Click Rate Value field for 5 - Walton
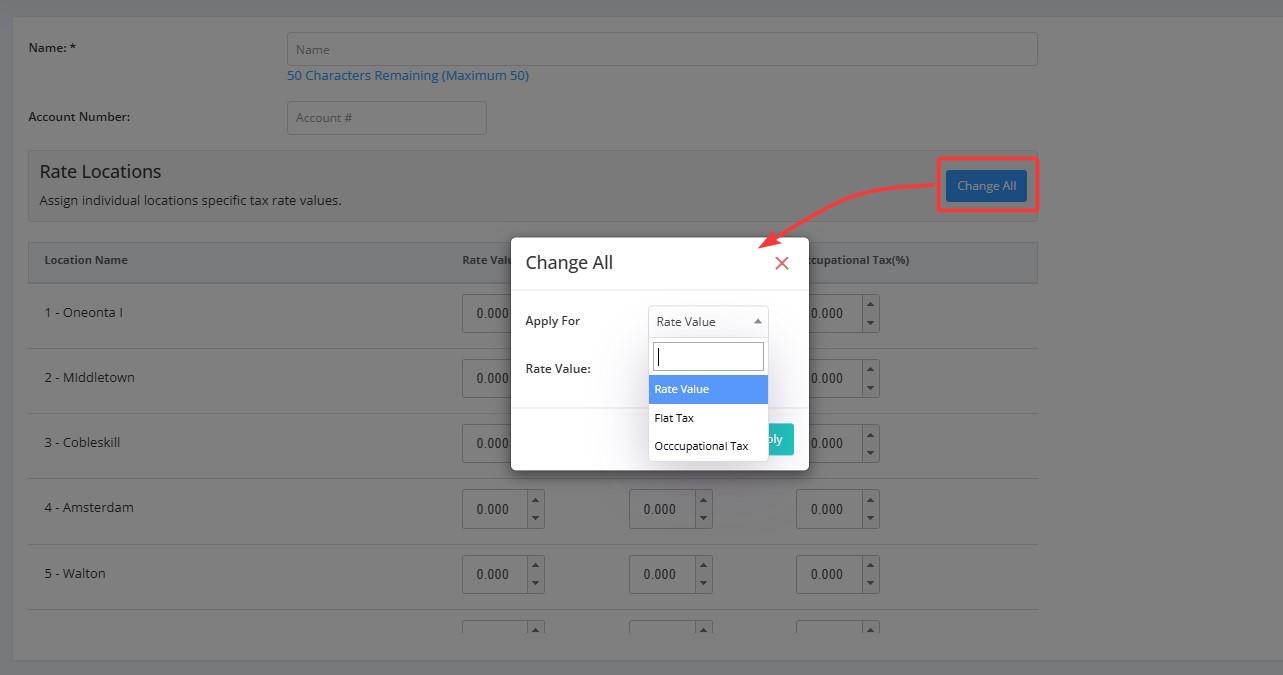The width and height of the screenshot is (1283, 675). click(x=495, y=574)
